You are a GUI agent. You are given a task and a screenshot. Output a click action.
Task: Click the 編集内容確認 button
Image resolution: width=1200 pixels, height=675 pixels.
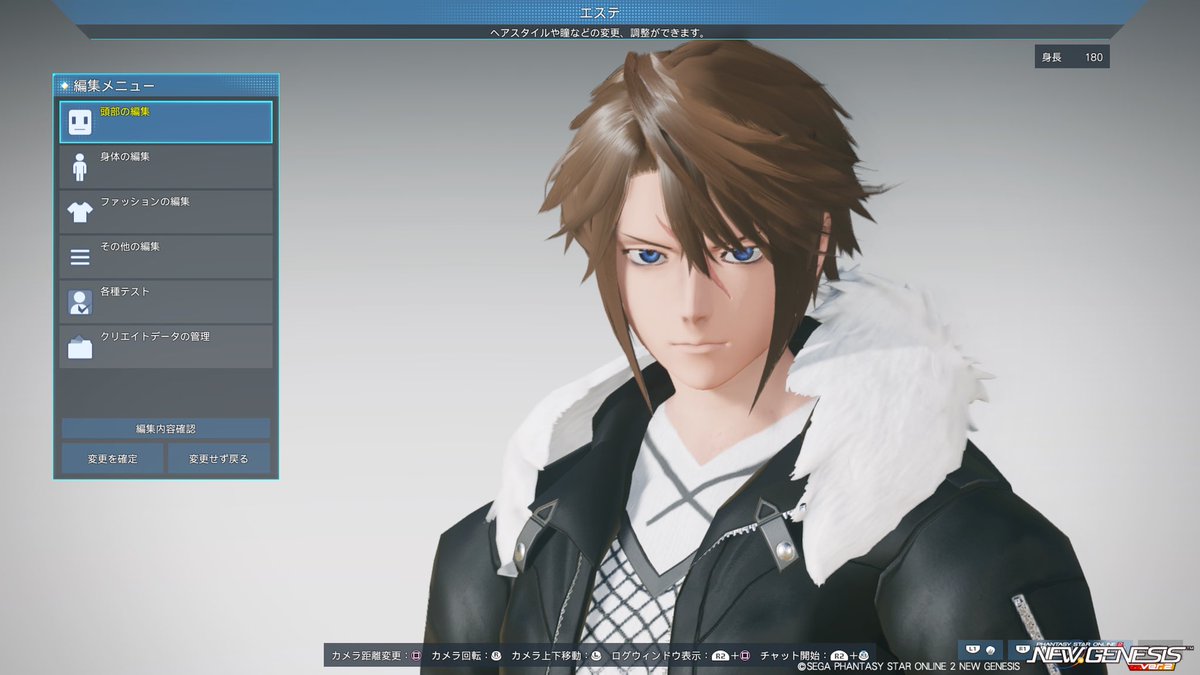tap(166, 428)
